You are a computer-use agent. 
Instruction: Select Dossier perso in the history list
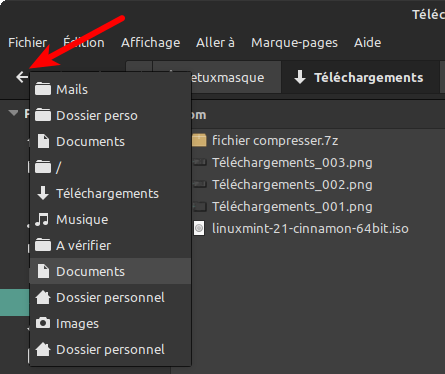pyautogui.click(x=110, y=115)
